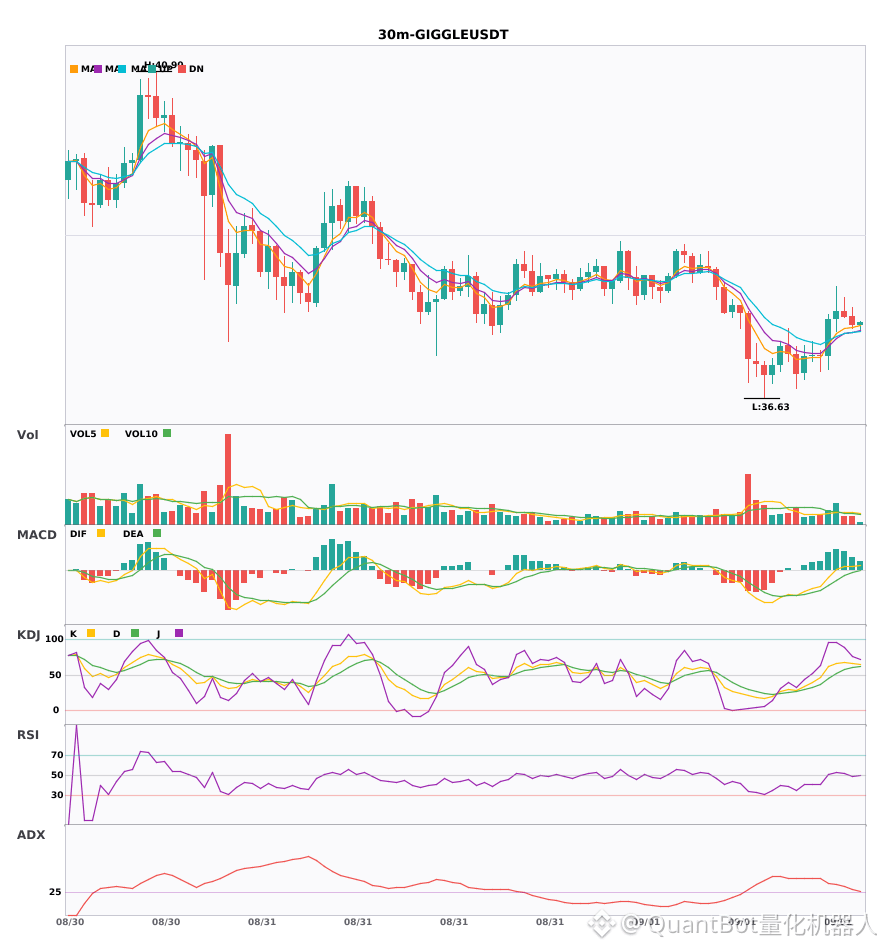
Task: Click the tallest red volume bar
Action: (228, 479)
